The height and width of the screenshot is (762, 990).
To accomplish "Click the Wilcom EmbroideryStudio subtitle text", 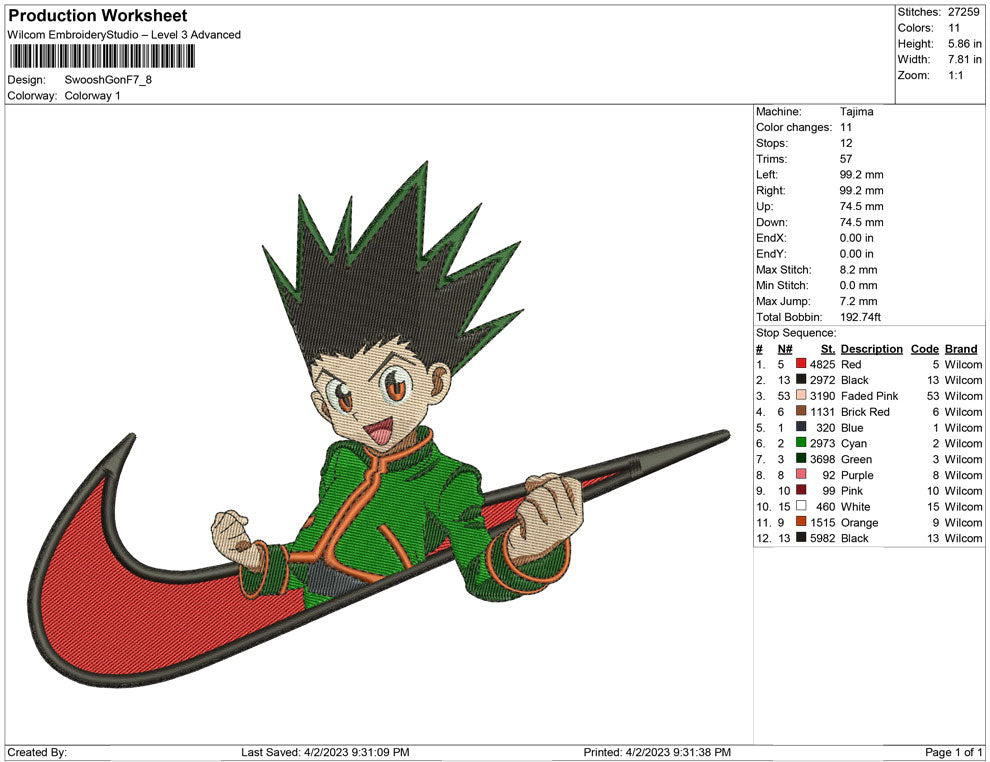I will [x=124, y=35].
